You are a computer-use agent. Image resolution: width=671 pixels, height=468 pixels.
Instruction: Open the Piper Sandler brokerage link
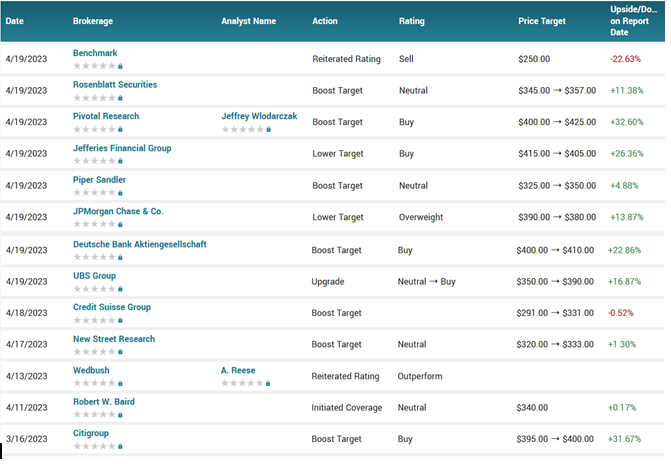(99, 180)
